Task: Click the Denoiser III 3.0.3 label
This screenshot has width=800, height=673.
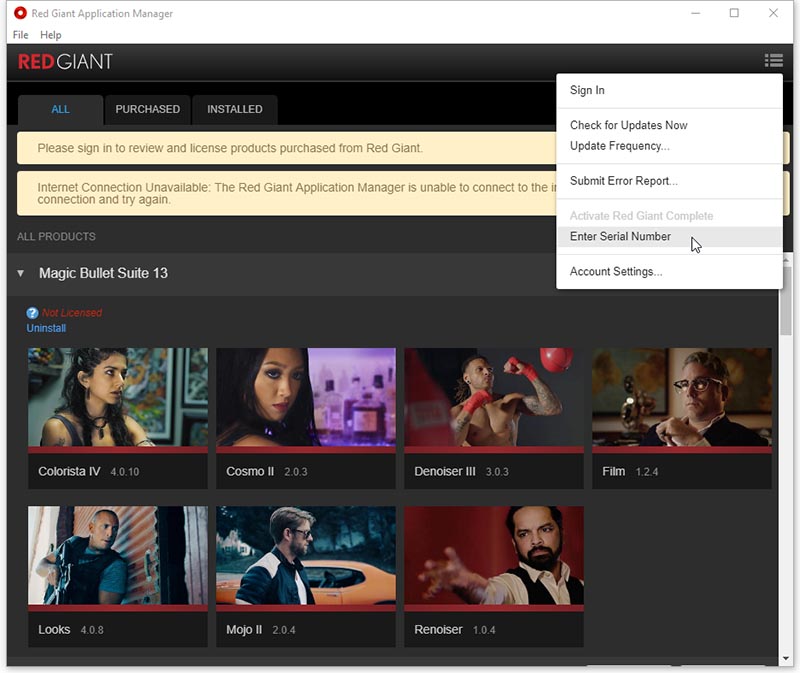Action: [461, 471]
